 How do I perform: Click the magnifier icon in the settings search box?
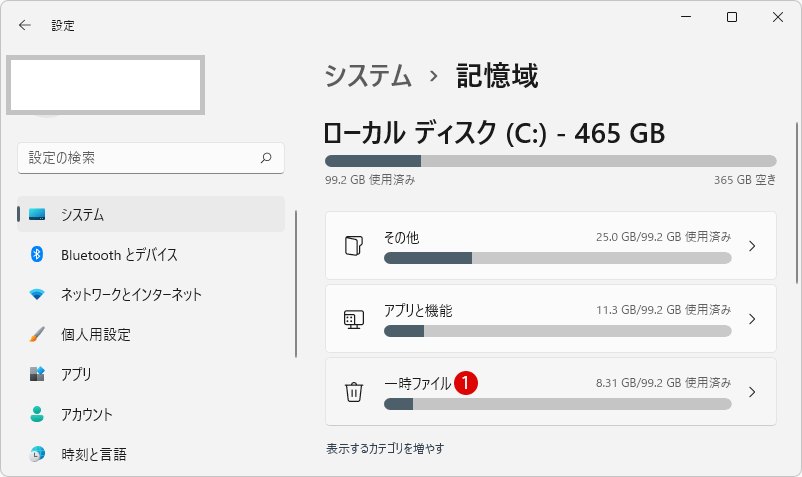[x=266, y=158]
